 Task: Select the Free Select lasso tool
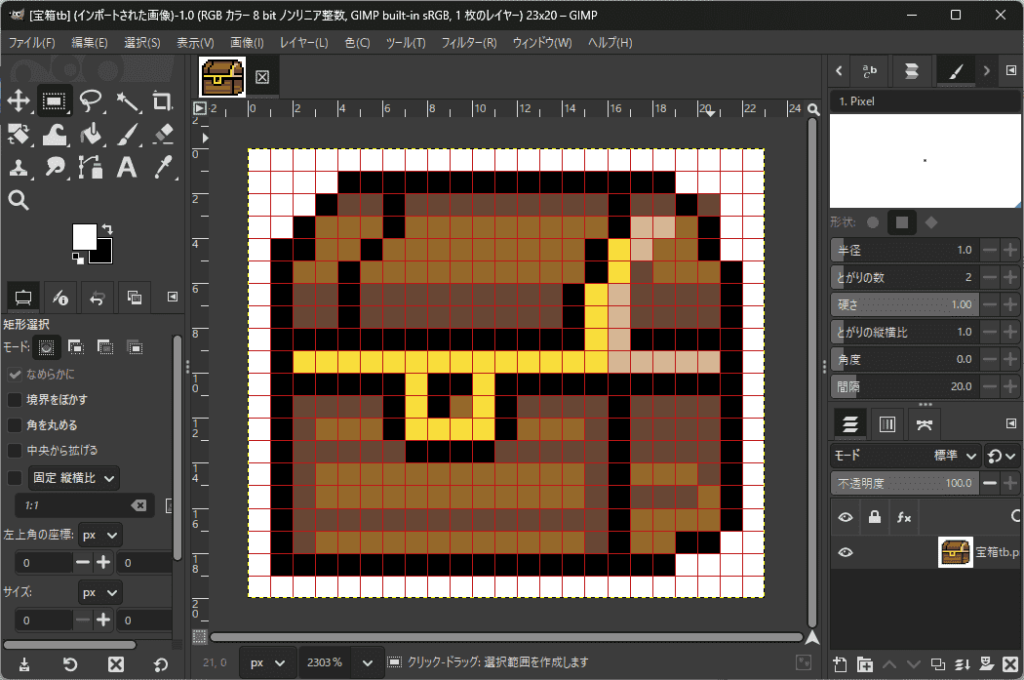(x=91, y=100)
